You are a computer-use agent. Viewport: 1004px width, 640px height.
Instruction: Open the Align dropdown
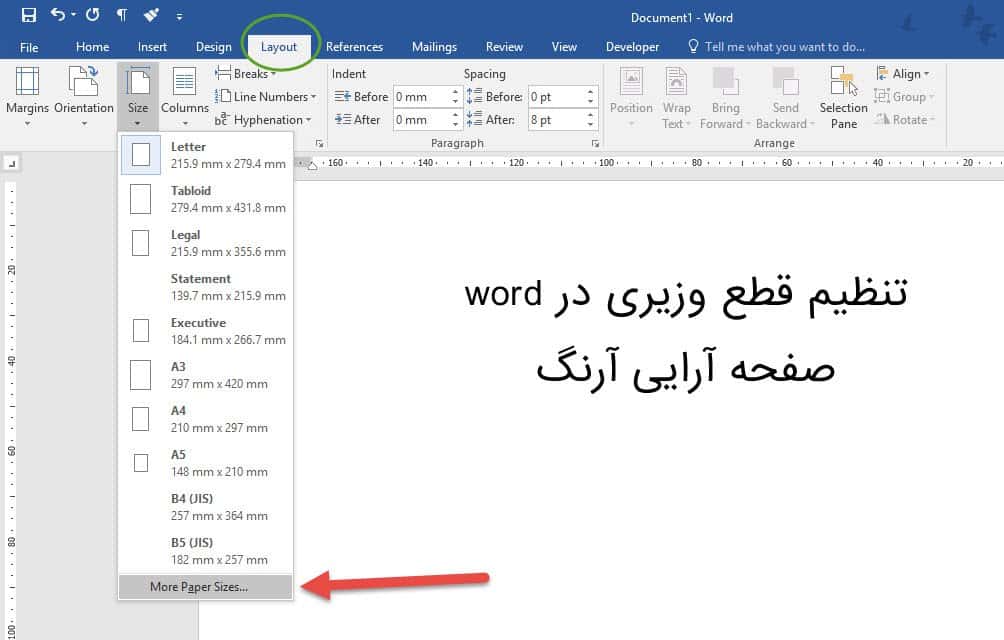pos(902,74)
